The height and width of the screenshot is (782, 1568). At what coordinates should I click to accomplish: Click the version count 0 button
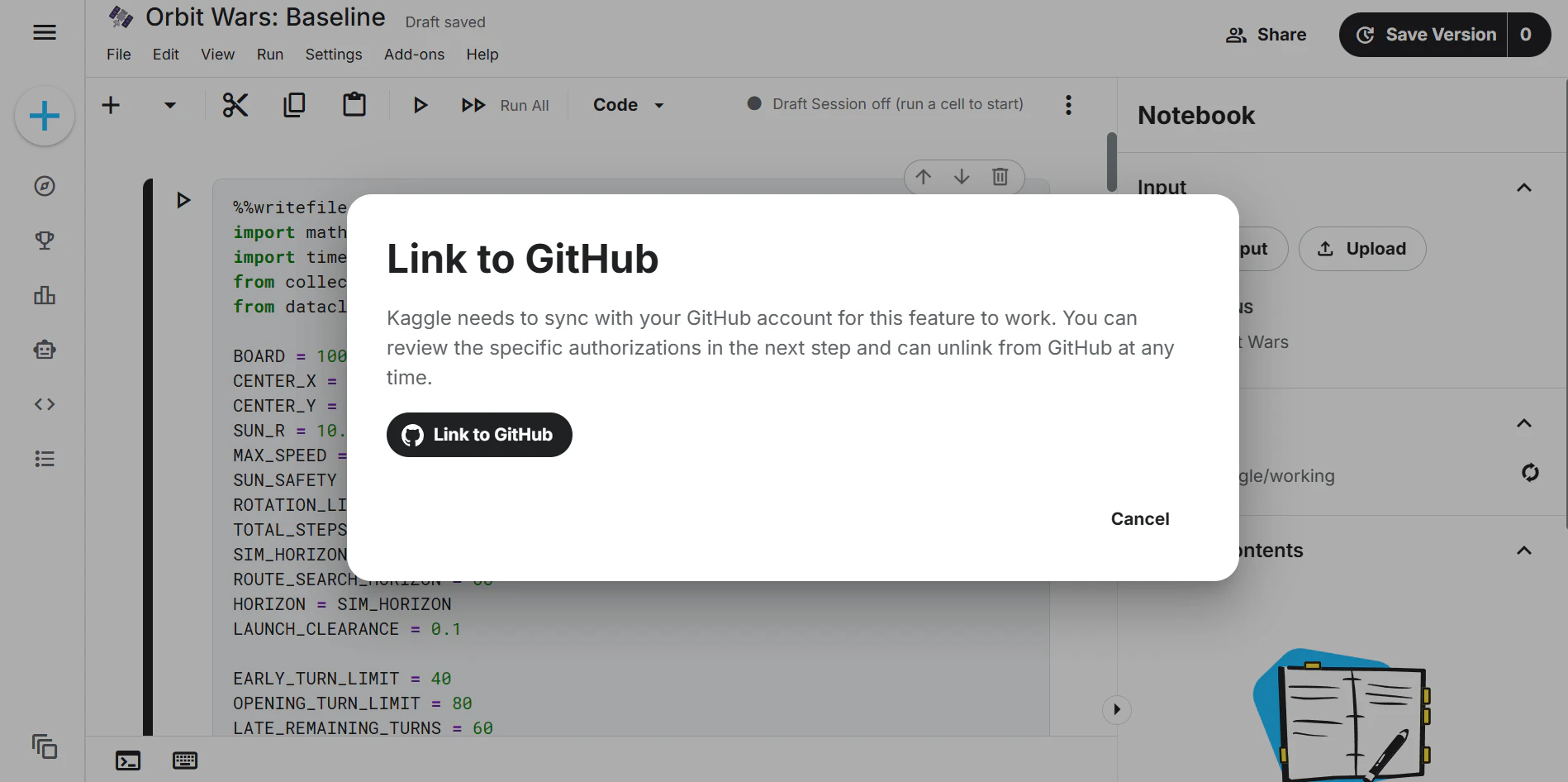pos(1528,35)
